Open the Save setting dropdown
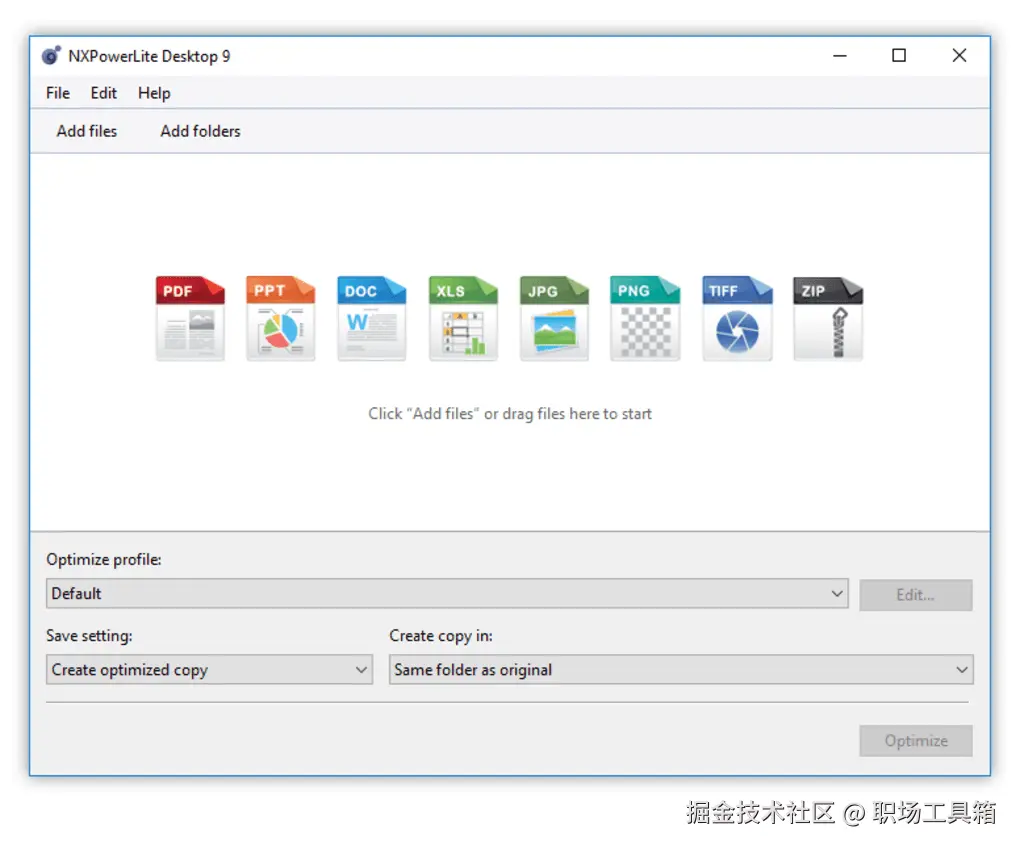This screenshot has height=850, width=1020. click(x=209, y=669)
